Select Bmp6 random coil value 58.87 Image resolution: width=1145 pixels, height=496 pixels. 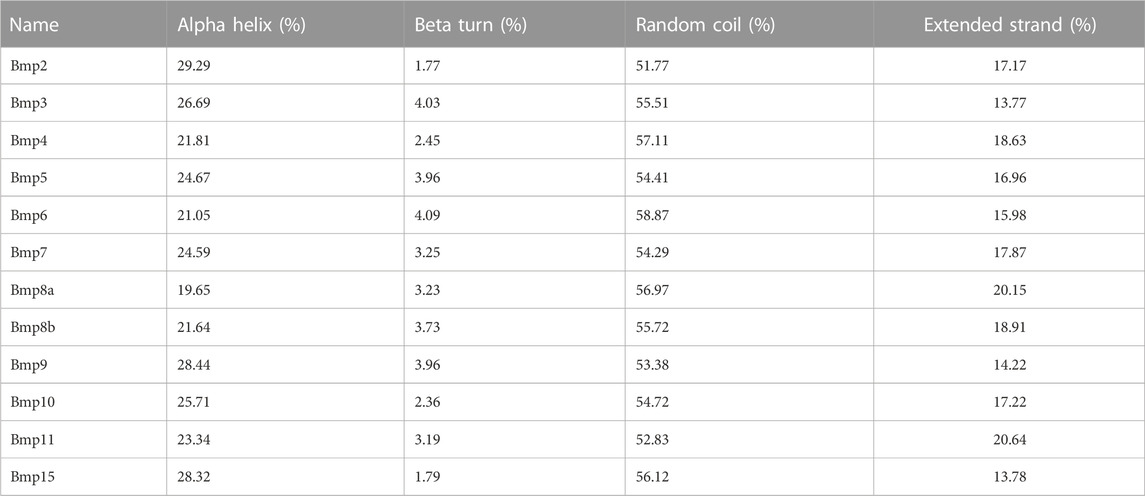point(651,215)
